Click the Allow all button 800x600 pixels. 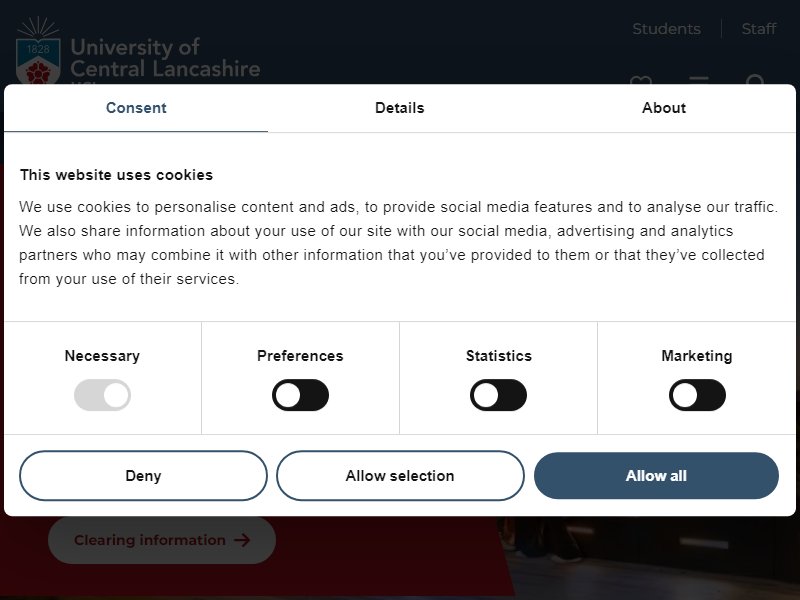pos(656,476)
